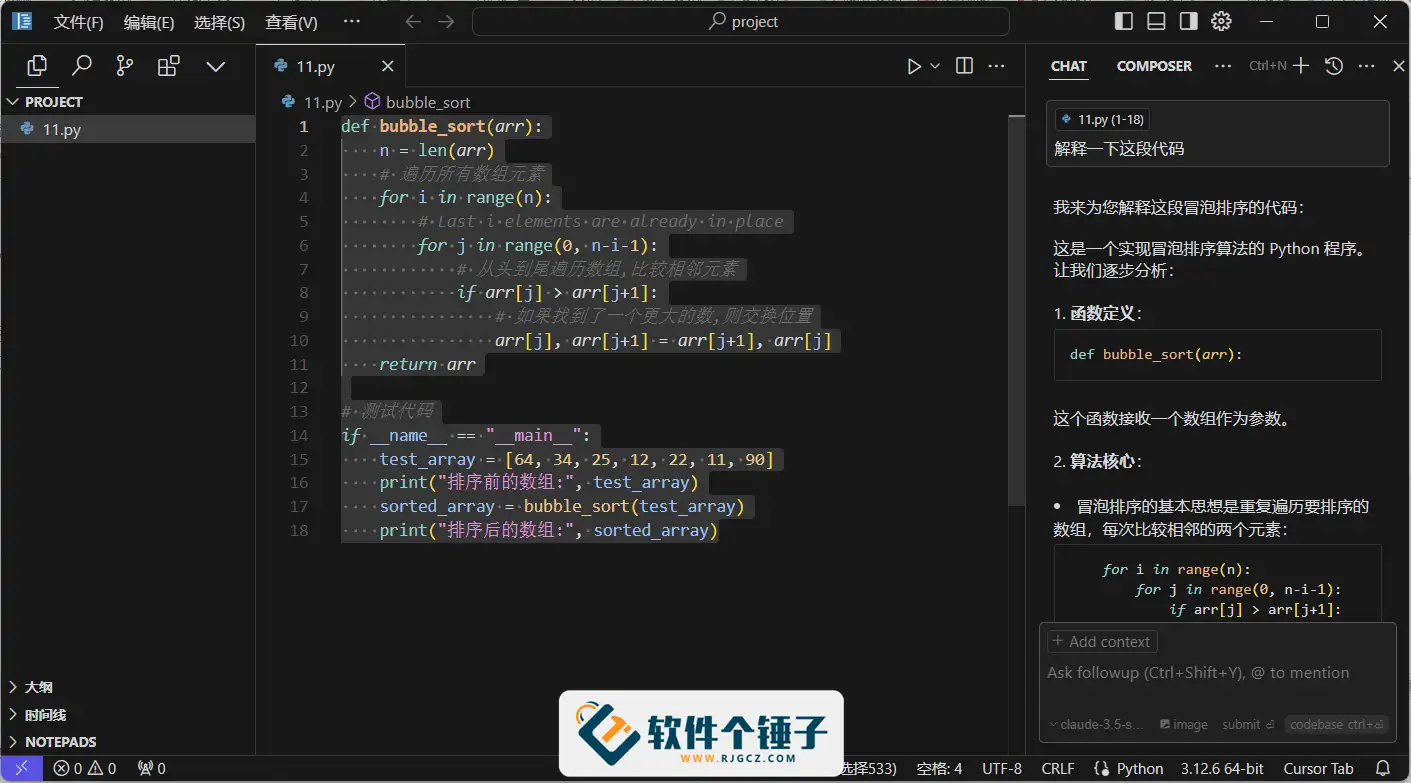Open remote window status bar icon

pyautogui.click(x=21, y=768)
